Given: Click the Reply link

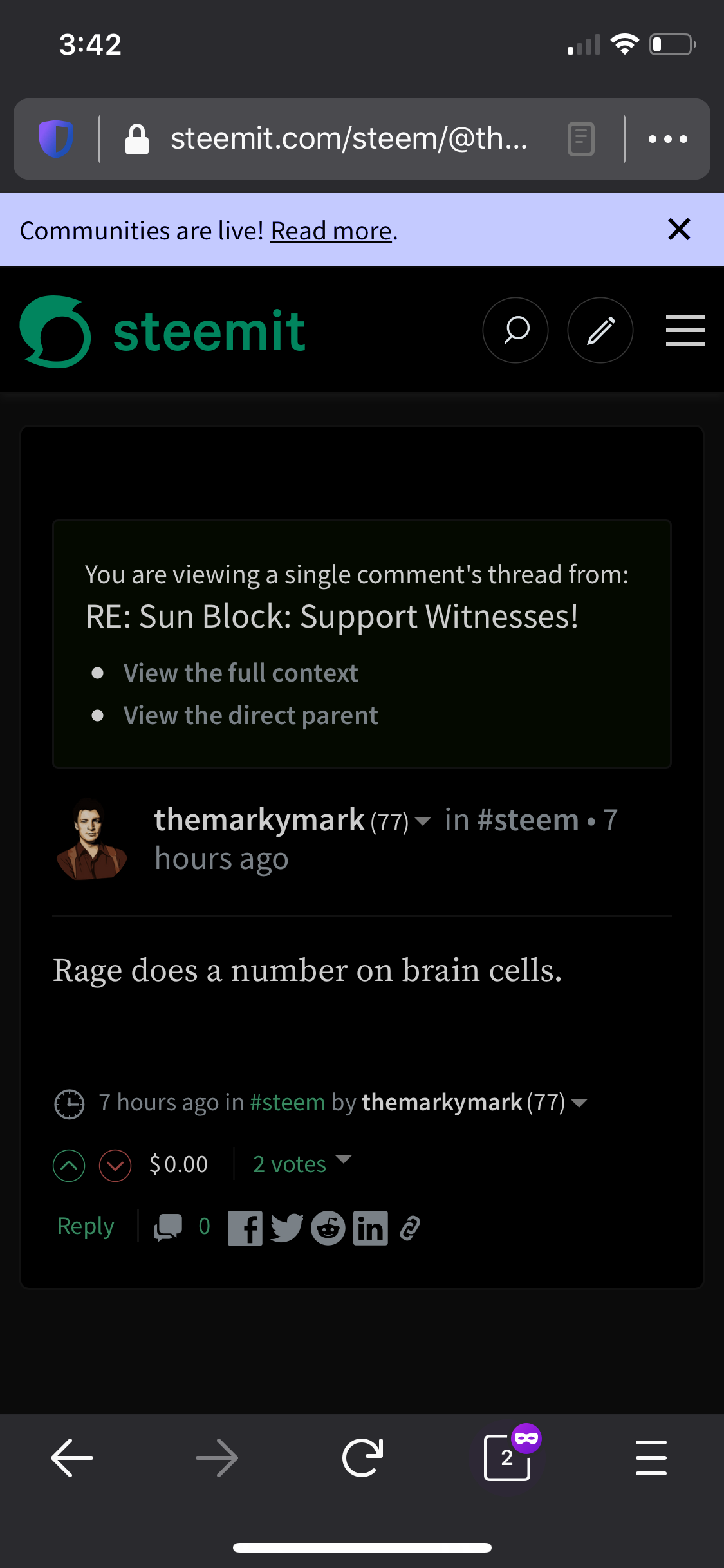Looking at the screenshot, I should click(86, 1227).
